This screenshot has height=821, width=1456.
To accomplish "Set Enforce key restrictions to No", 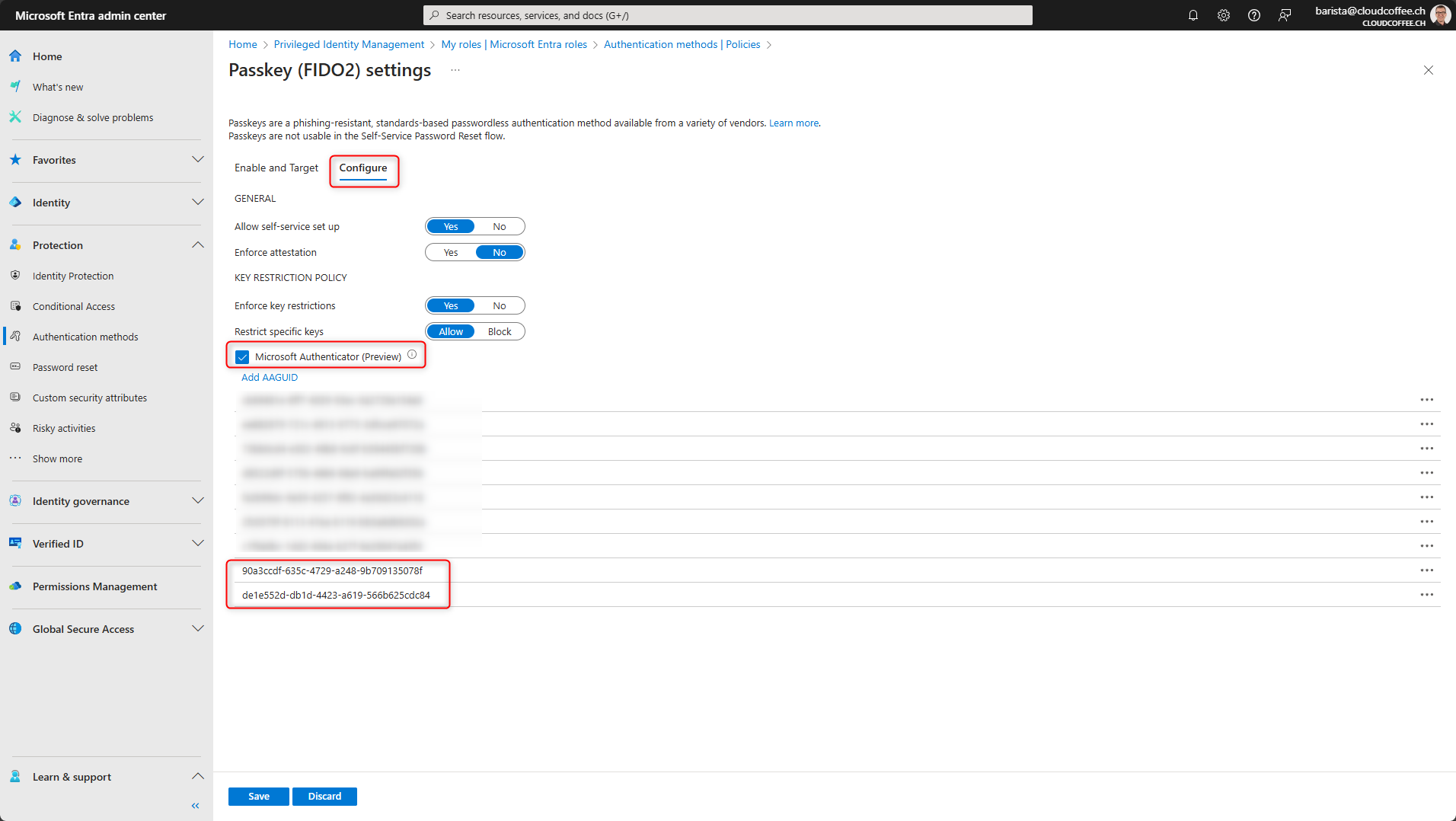I will pos(499,306).
